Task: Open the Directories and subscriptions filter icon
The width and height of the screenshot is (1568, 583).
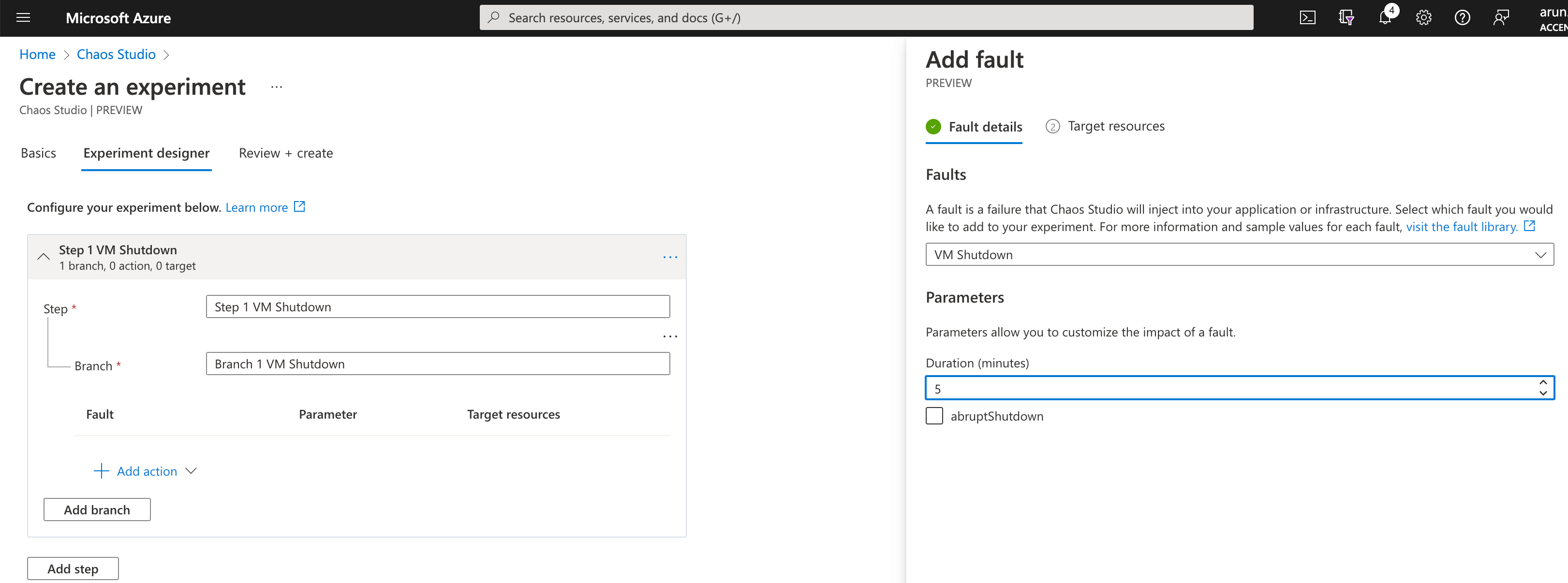Action: 1346,18
